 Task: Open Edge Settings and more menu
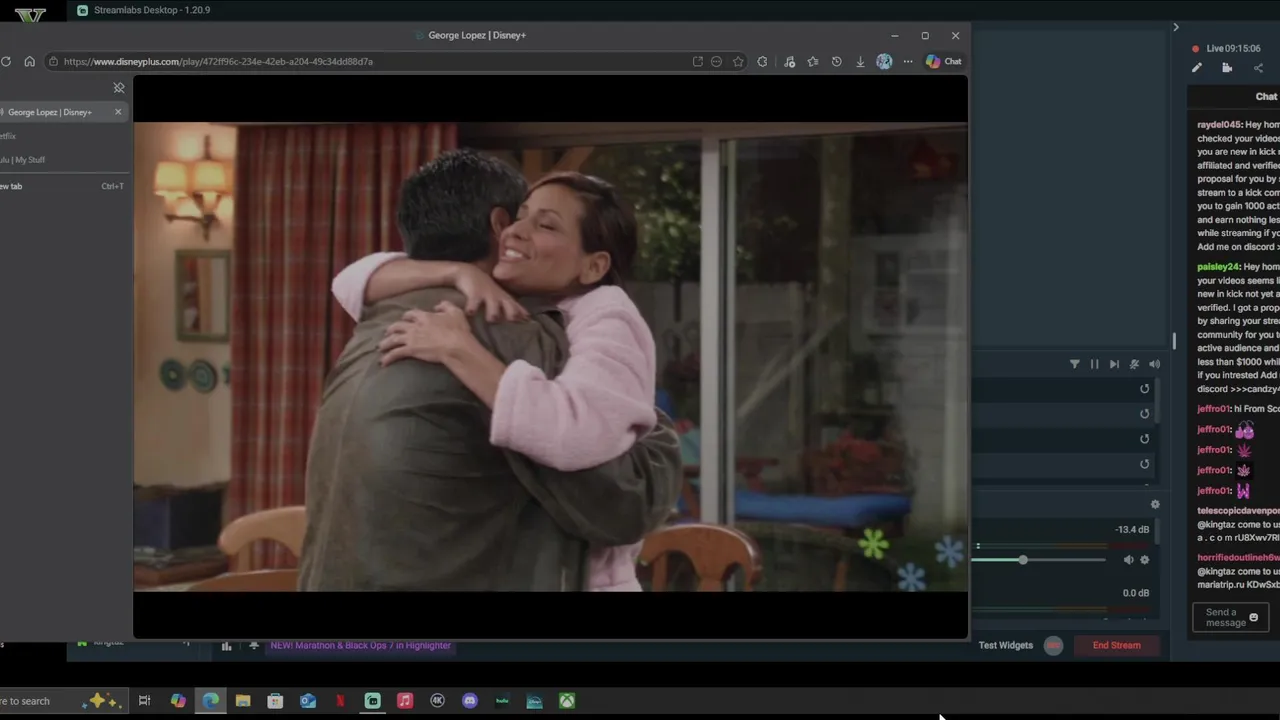(908, 61)
